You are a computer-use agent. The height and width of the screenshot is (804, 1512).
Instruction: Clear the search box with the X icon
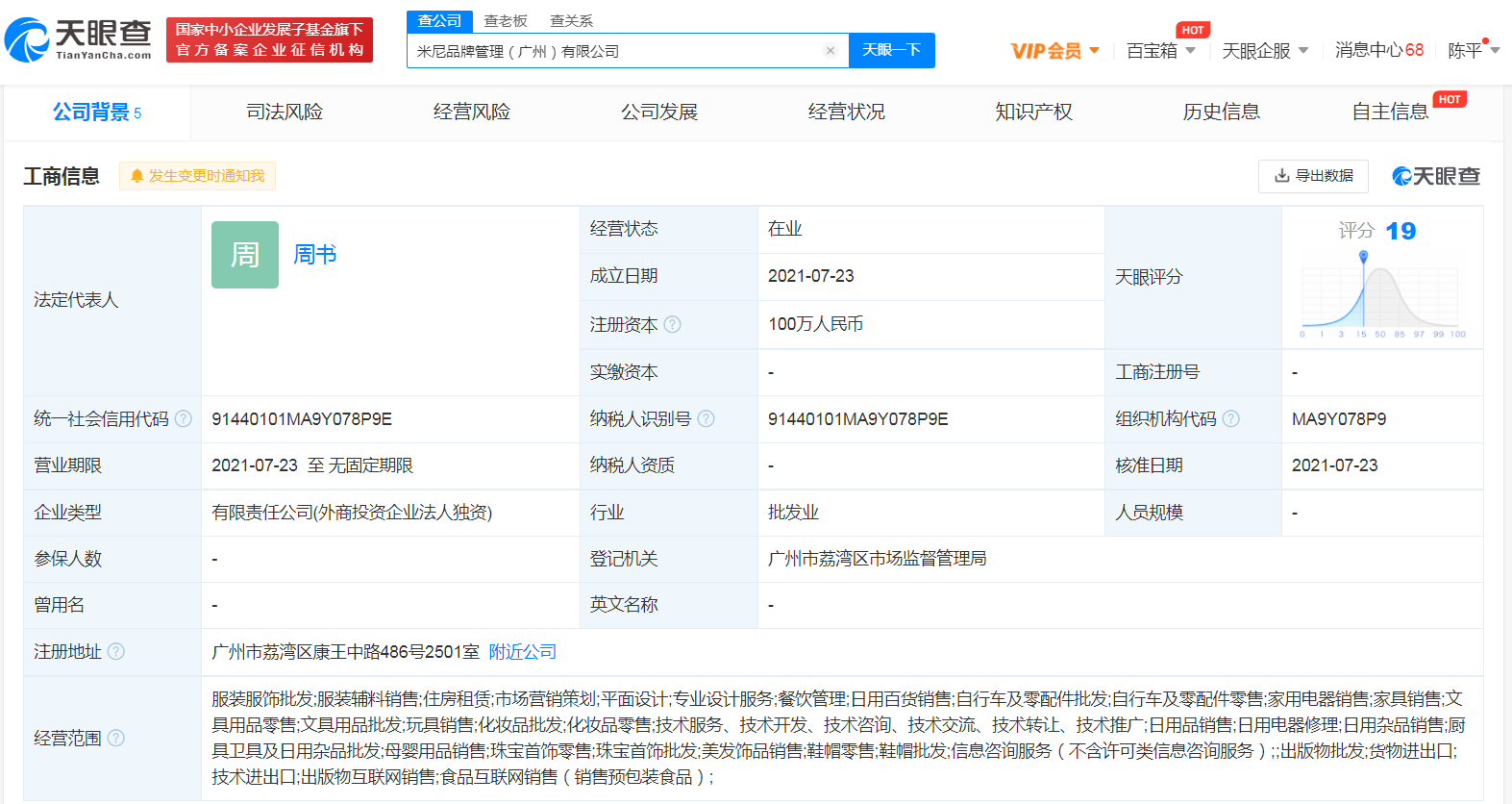[x=830, y=51]
